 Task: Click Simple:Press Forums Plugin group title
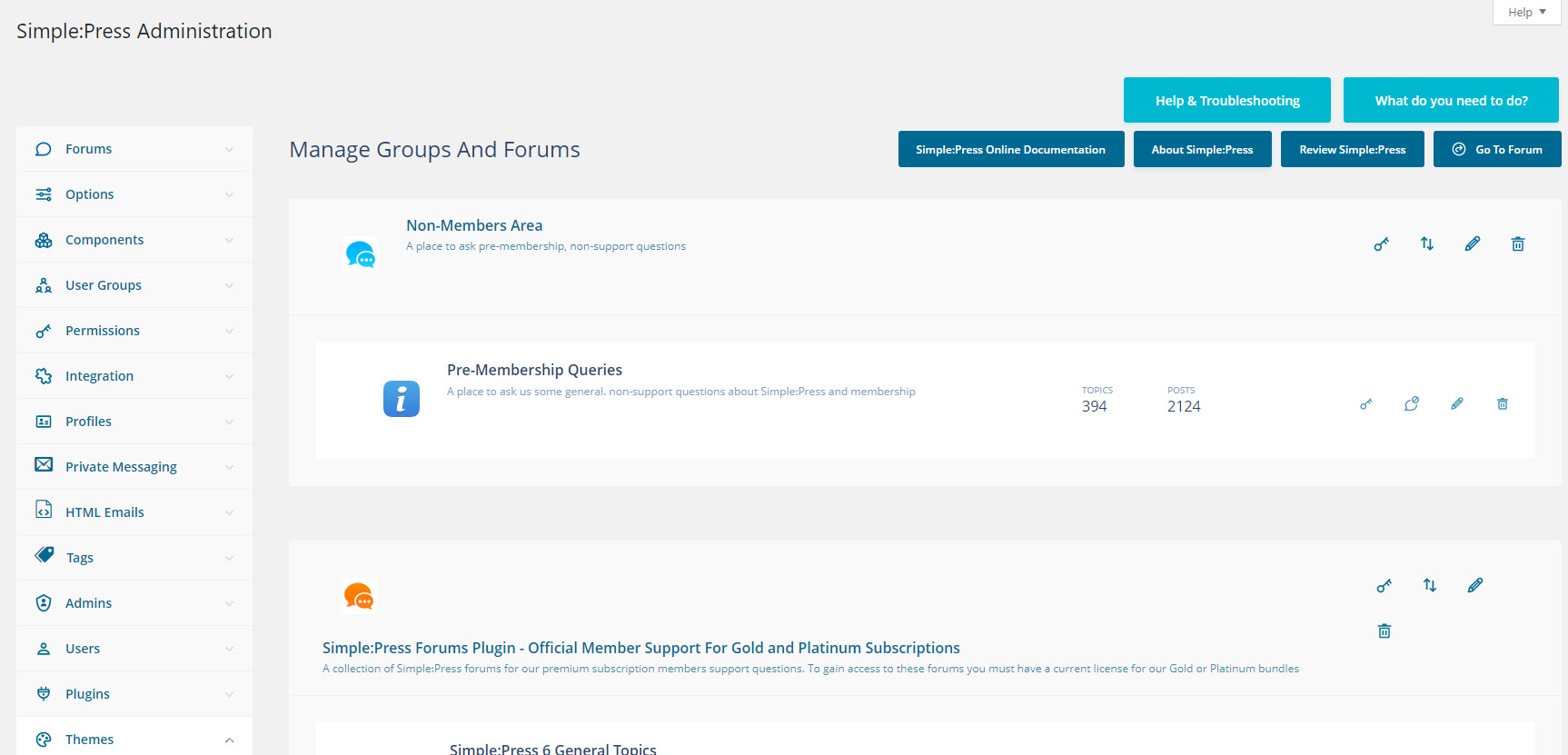point(641,648)
